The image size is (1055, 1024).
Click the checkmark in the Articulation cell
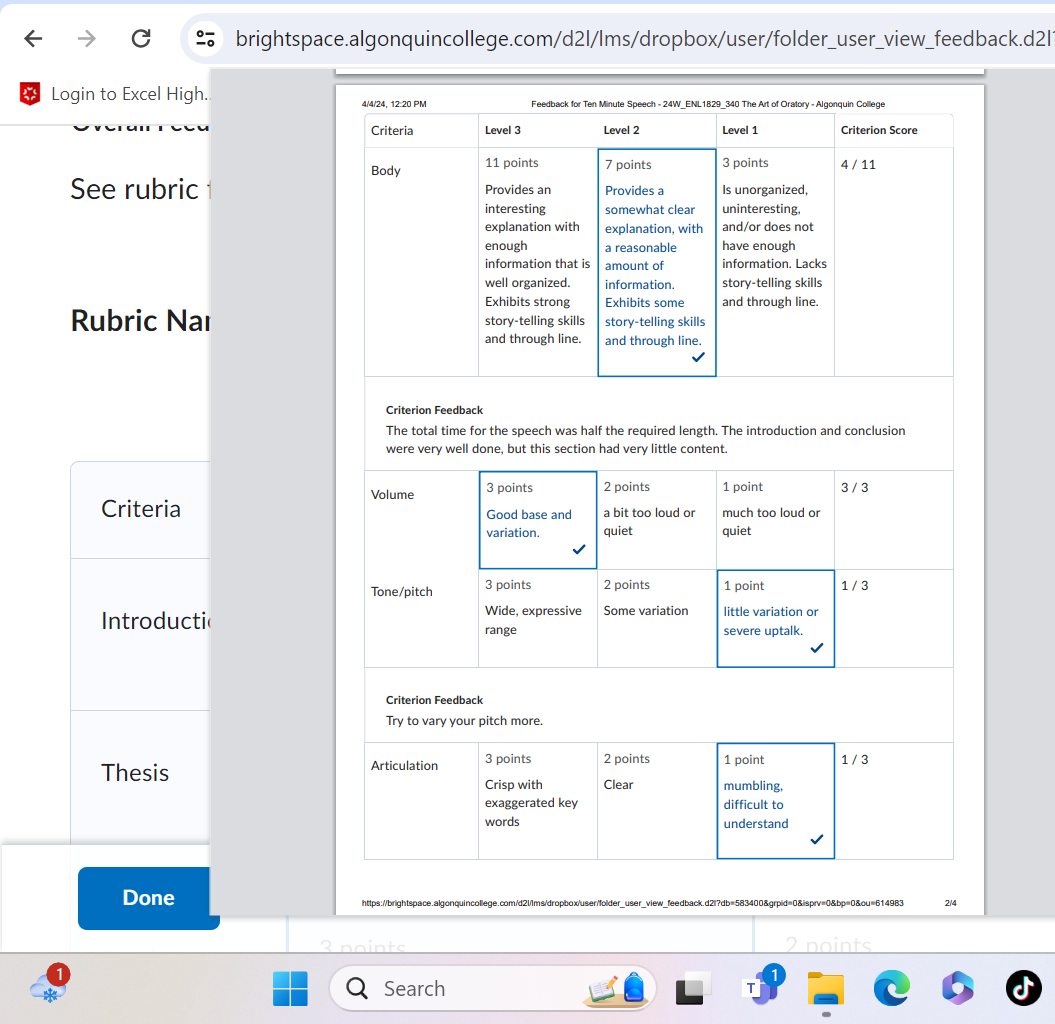817,839
